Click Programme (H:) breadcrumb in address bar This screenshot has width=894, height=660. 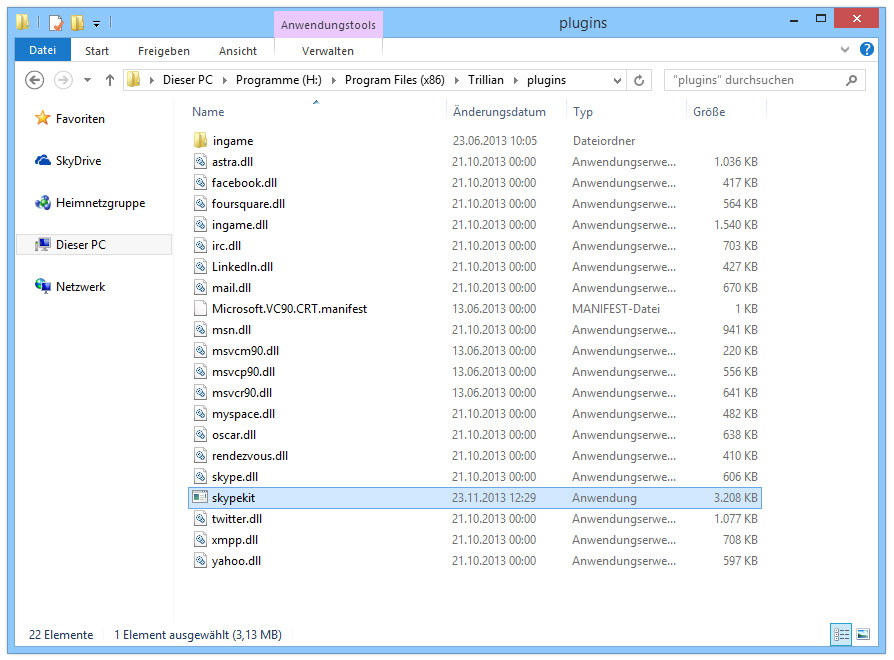[279, 80]
